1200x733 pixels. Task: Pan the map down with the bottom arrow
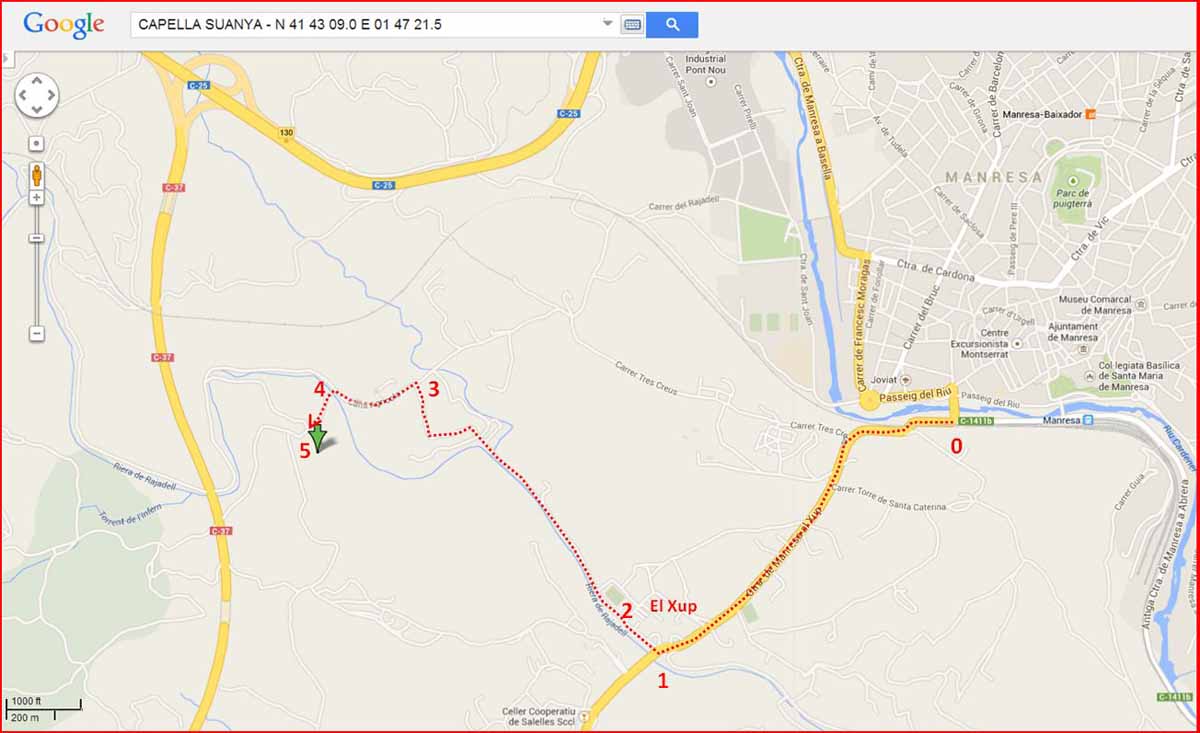37,110
